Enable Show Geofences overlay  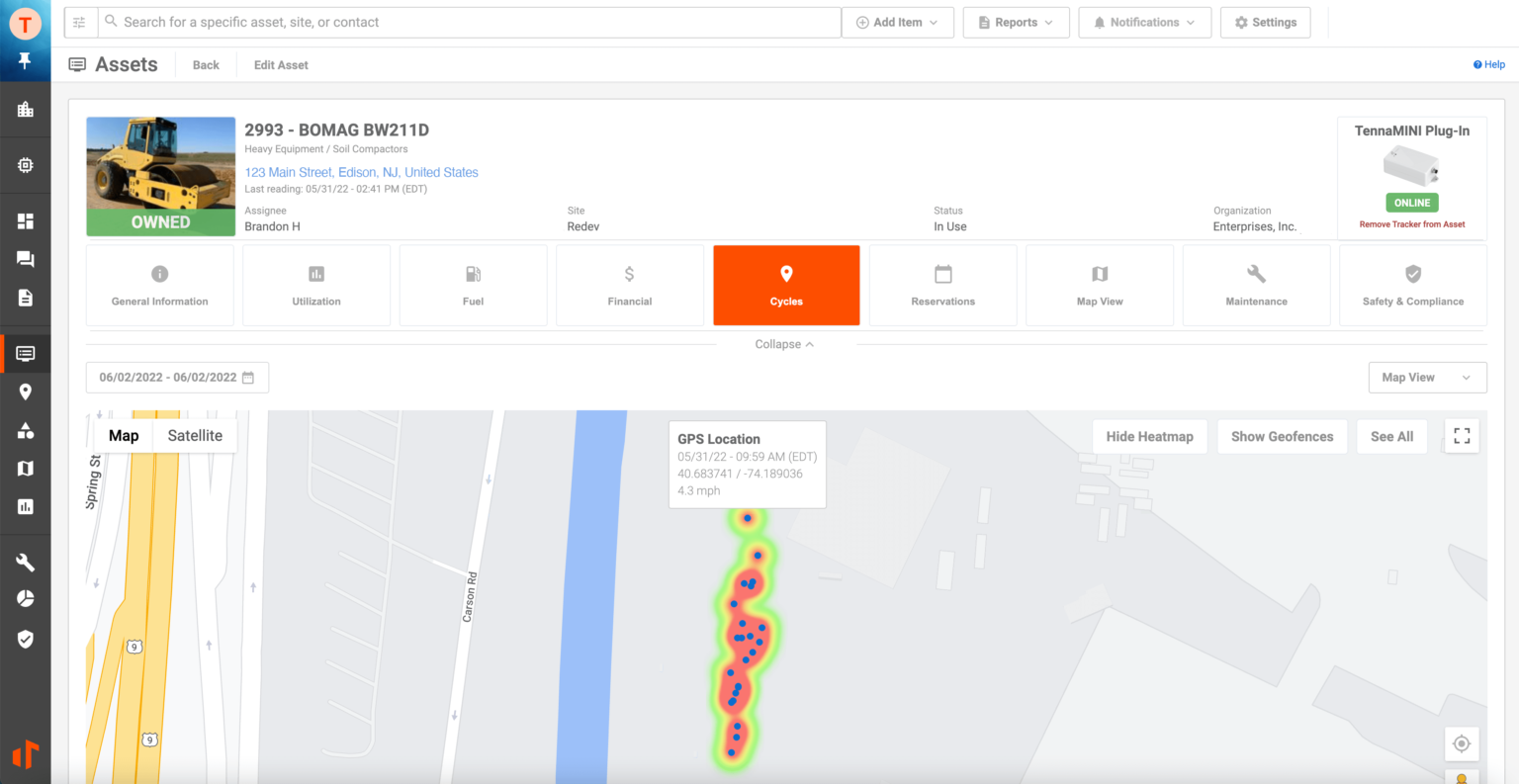(x=1282, y=436)
